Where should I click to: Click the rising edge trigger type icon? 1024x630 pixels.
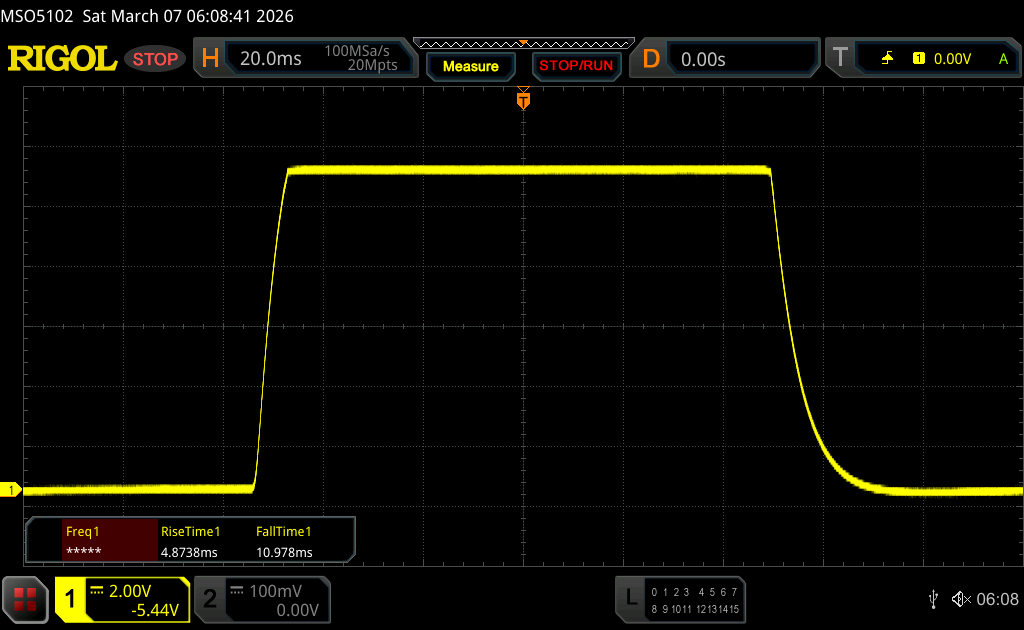coord(887,59)
